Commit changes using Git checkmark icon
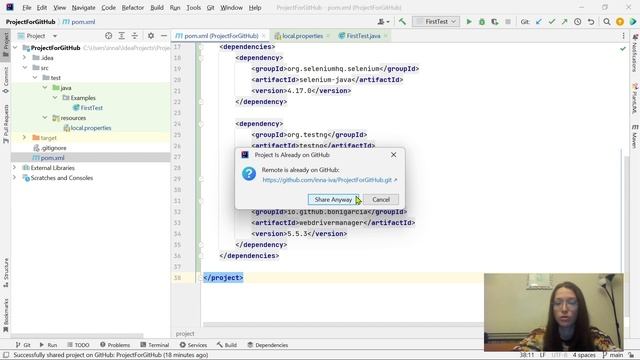Screen dimensions: 640x360 [x=552, y=22]
